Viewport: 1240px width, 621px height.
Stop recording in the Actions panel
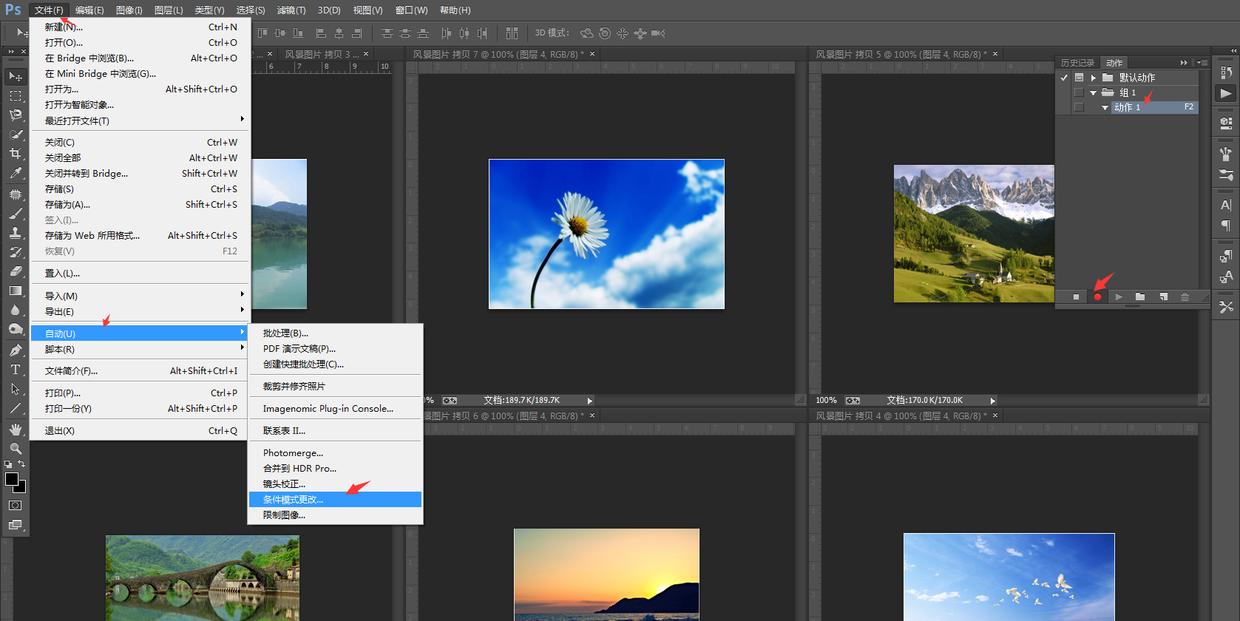(x=1076, y=297)
